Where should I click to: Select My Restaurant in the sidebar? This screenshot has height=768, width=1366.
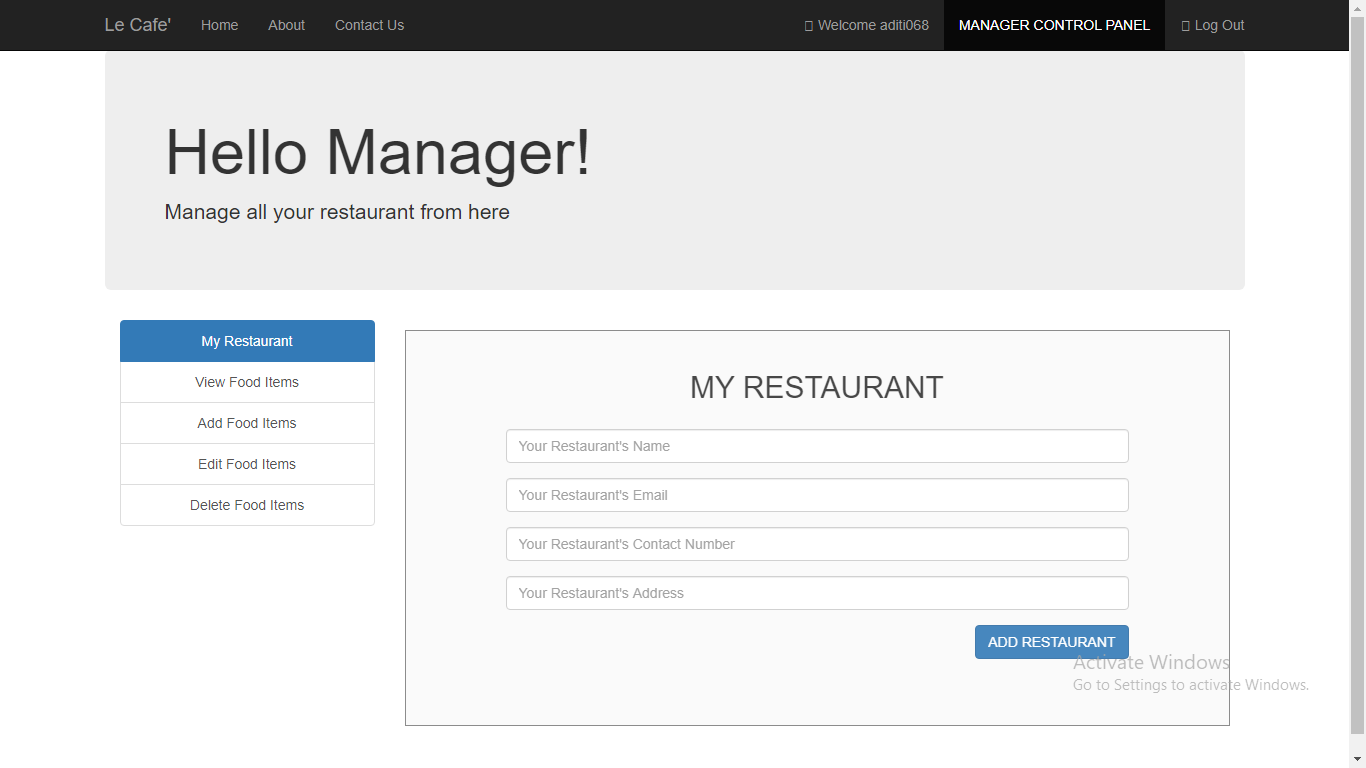[246, 341]
